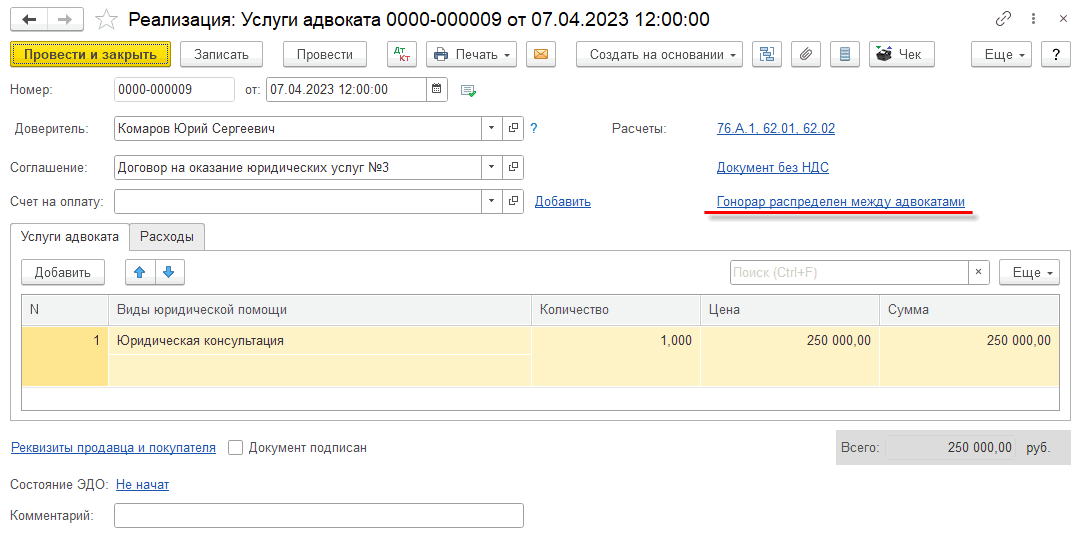The width and height of the screenshot is (1087, 537).
Task: Click the Реквизиты продавца и покупателя link
Action: tap(113, 448)
